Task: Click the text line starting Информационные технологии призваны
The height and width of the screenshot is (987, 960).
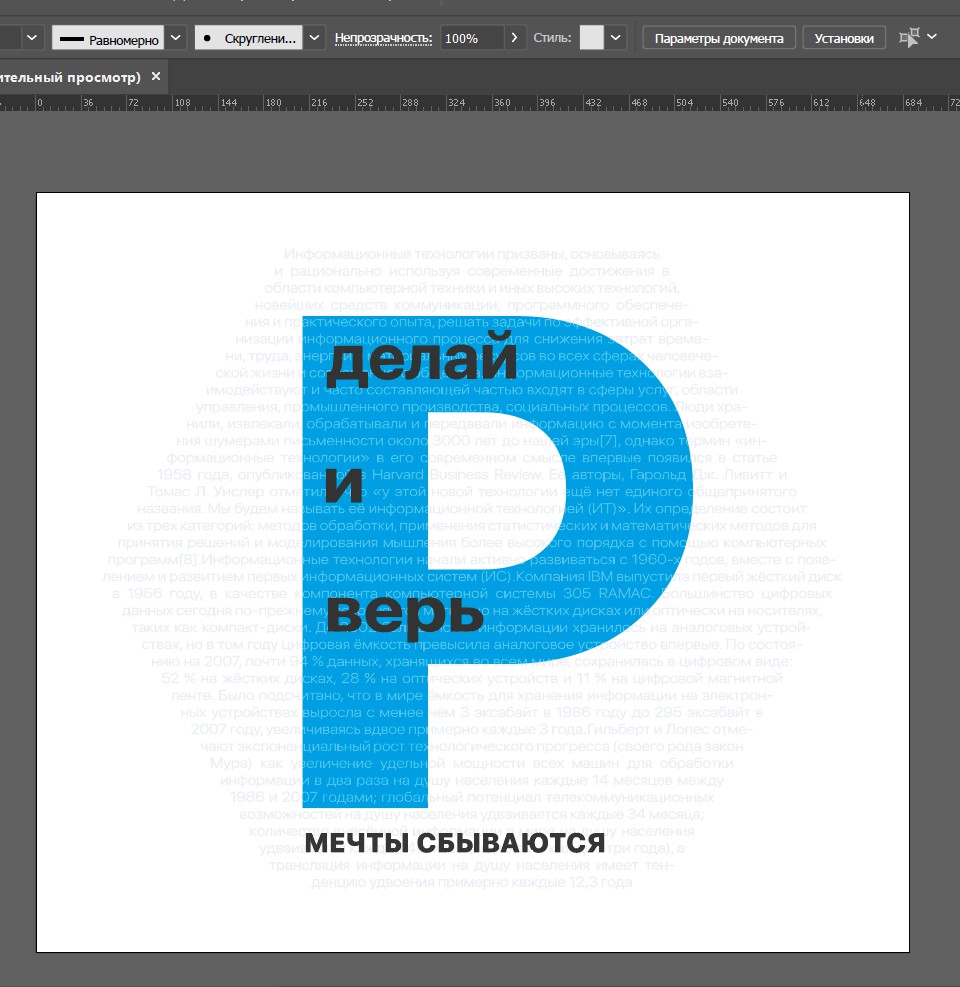Action: (x=472, y=254)
